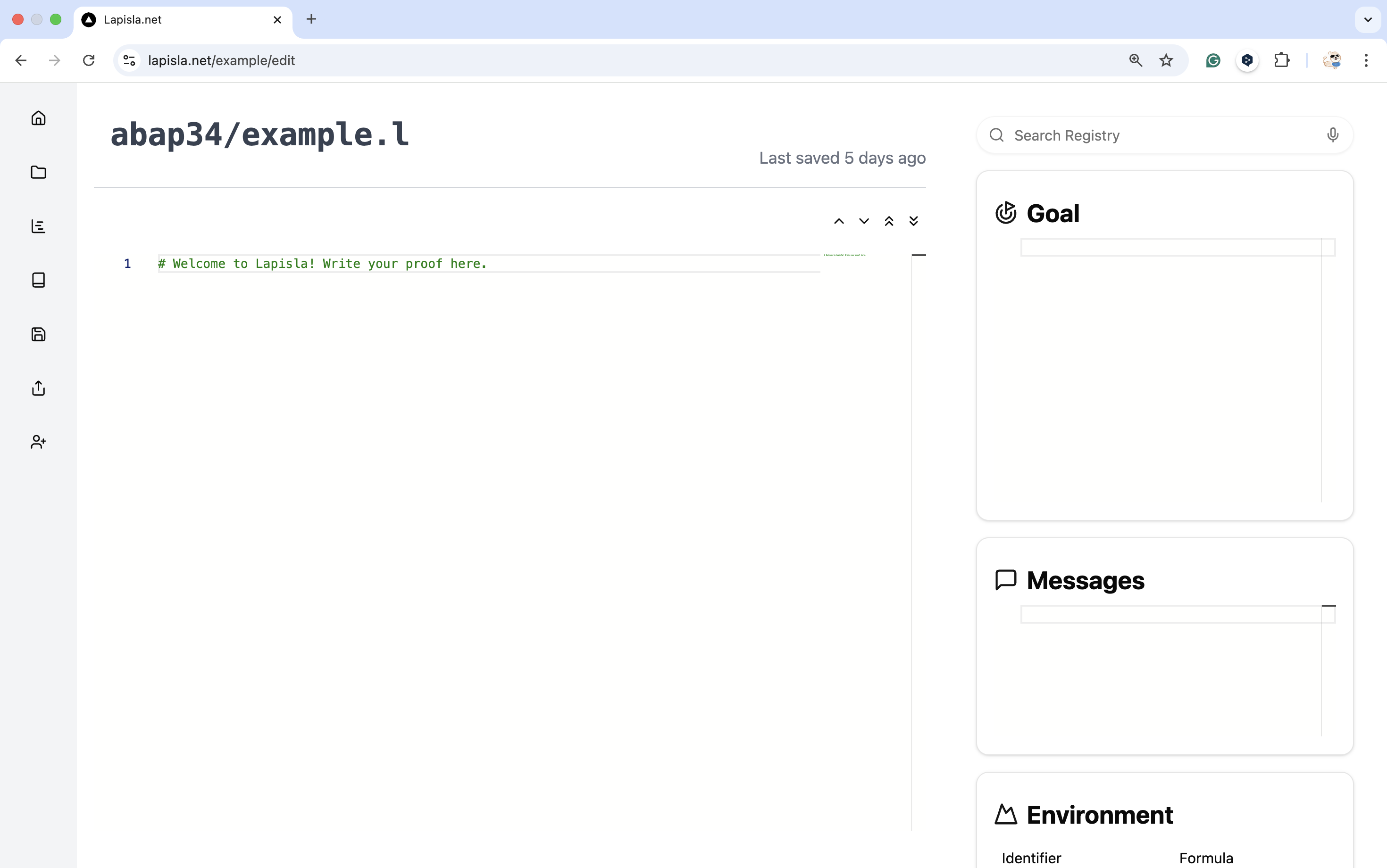Click the Formula column header
1387x868 pixels.
[1206, 858]
